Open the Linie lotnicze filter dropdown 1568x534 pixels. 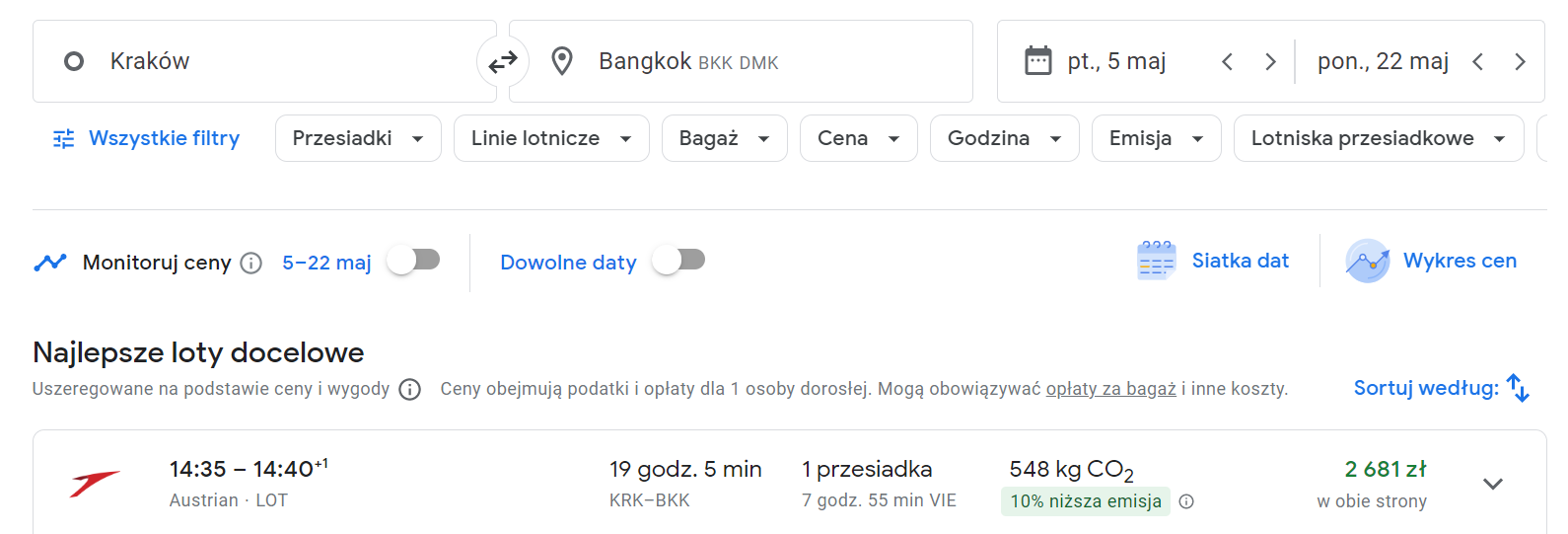[551, 138]
